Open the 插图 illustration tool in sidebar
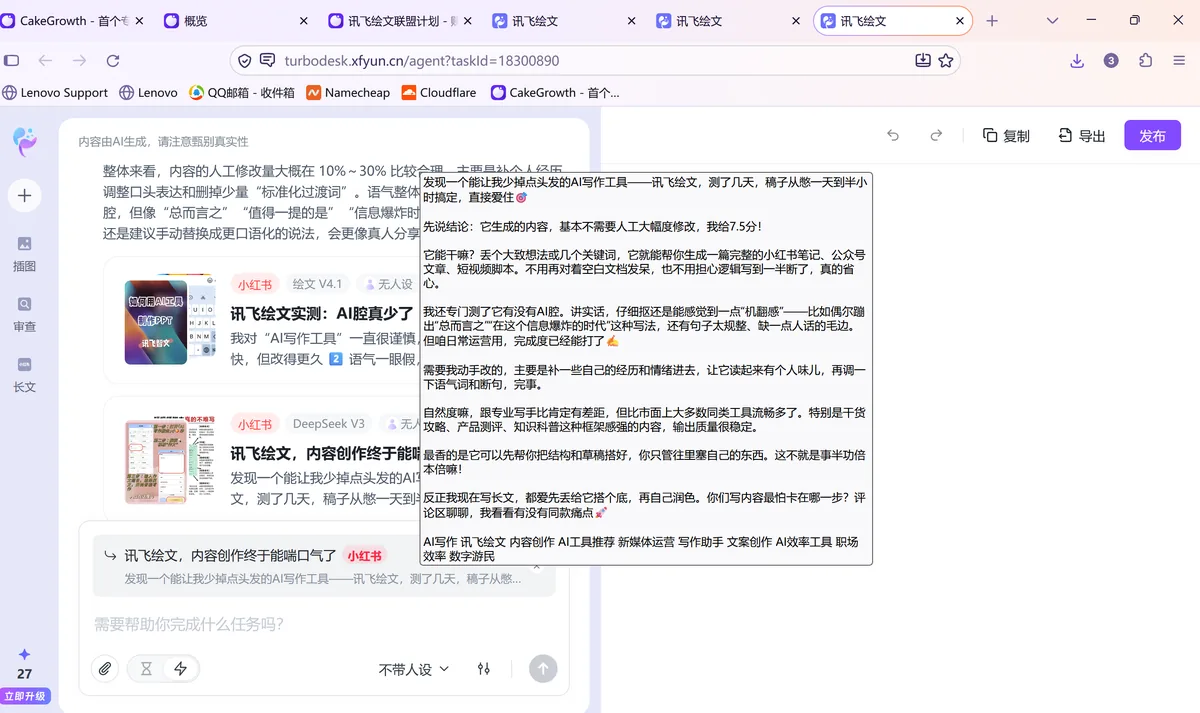This screenshot has width=1200, height=713. tap(24, 253)
